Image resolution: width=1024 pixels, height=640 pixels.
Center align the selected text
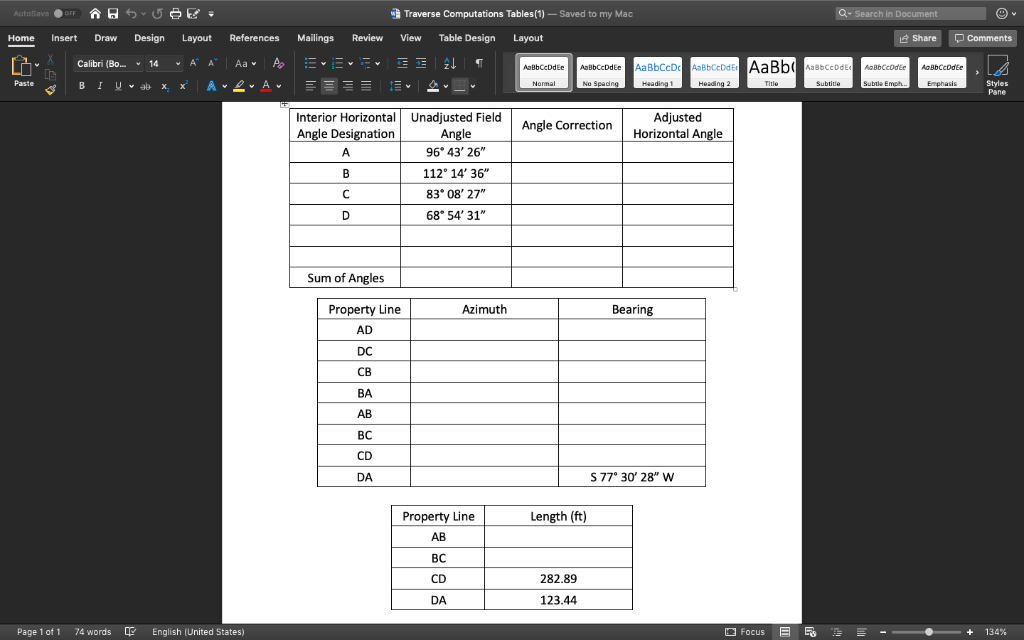click(329, 86)
